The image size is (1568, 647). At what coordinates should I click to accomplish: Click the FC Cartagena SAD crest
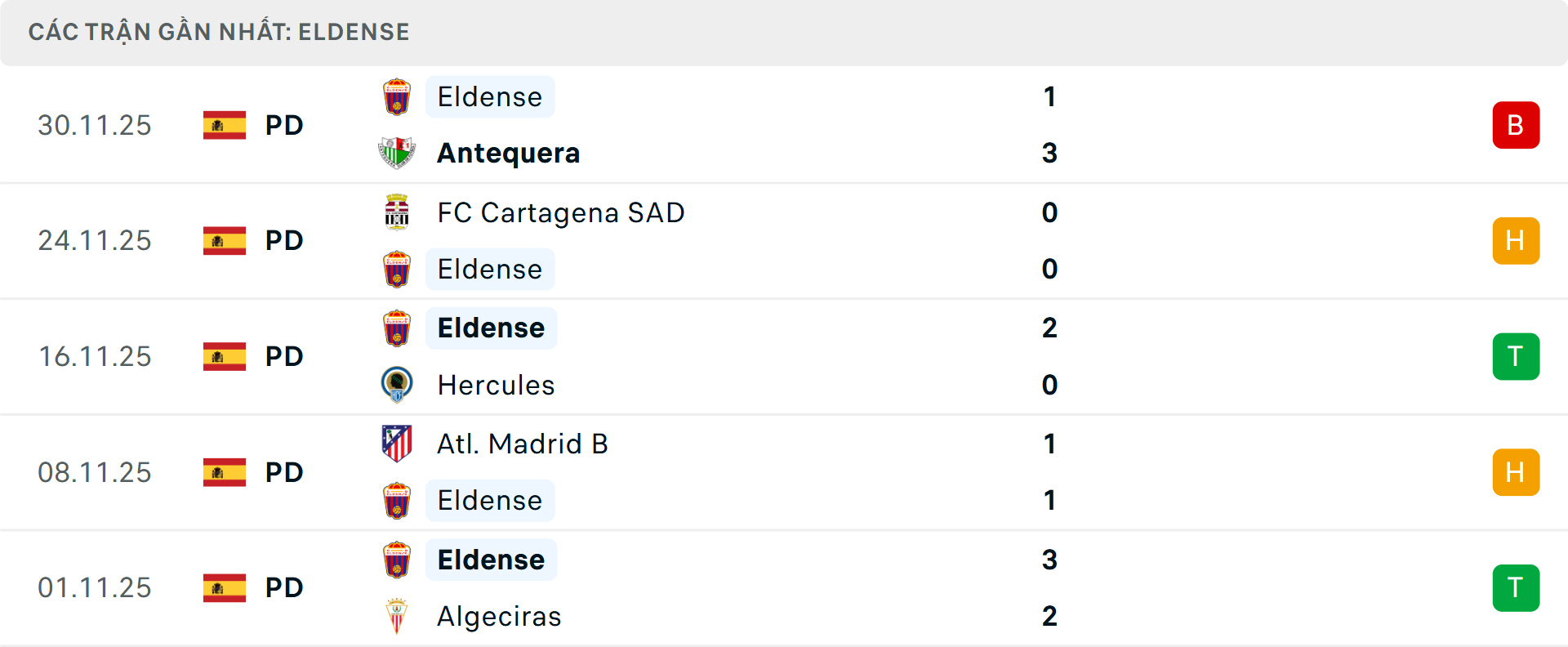pos(397,212)
